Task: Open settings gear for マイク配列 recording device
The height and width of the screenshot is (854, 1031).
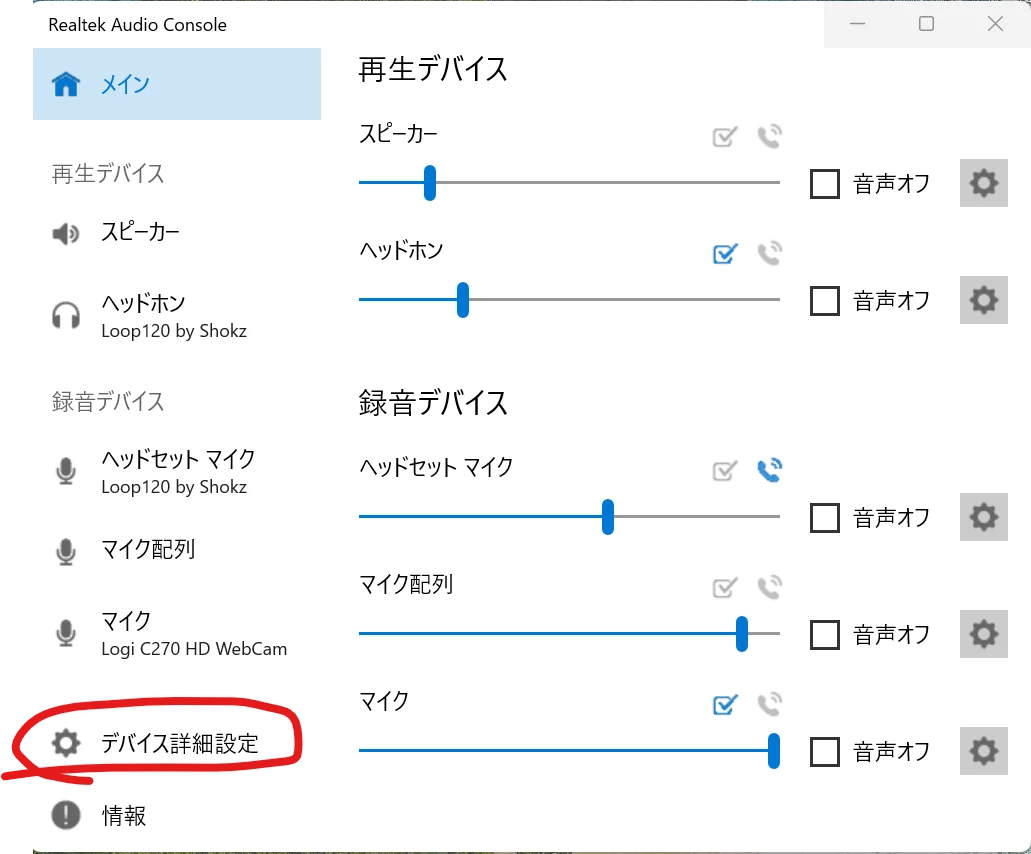Action: pyautogui.click(x=983, y=634)
